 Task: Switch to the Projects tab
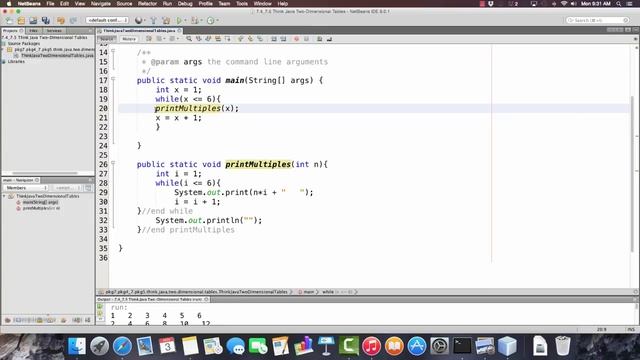click(x=13, y=31)
